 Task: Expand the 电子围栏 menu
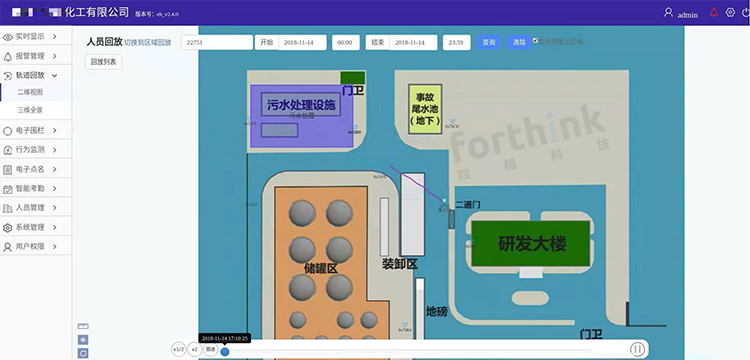pyautogui.click(x=36, y=131)
